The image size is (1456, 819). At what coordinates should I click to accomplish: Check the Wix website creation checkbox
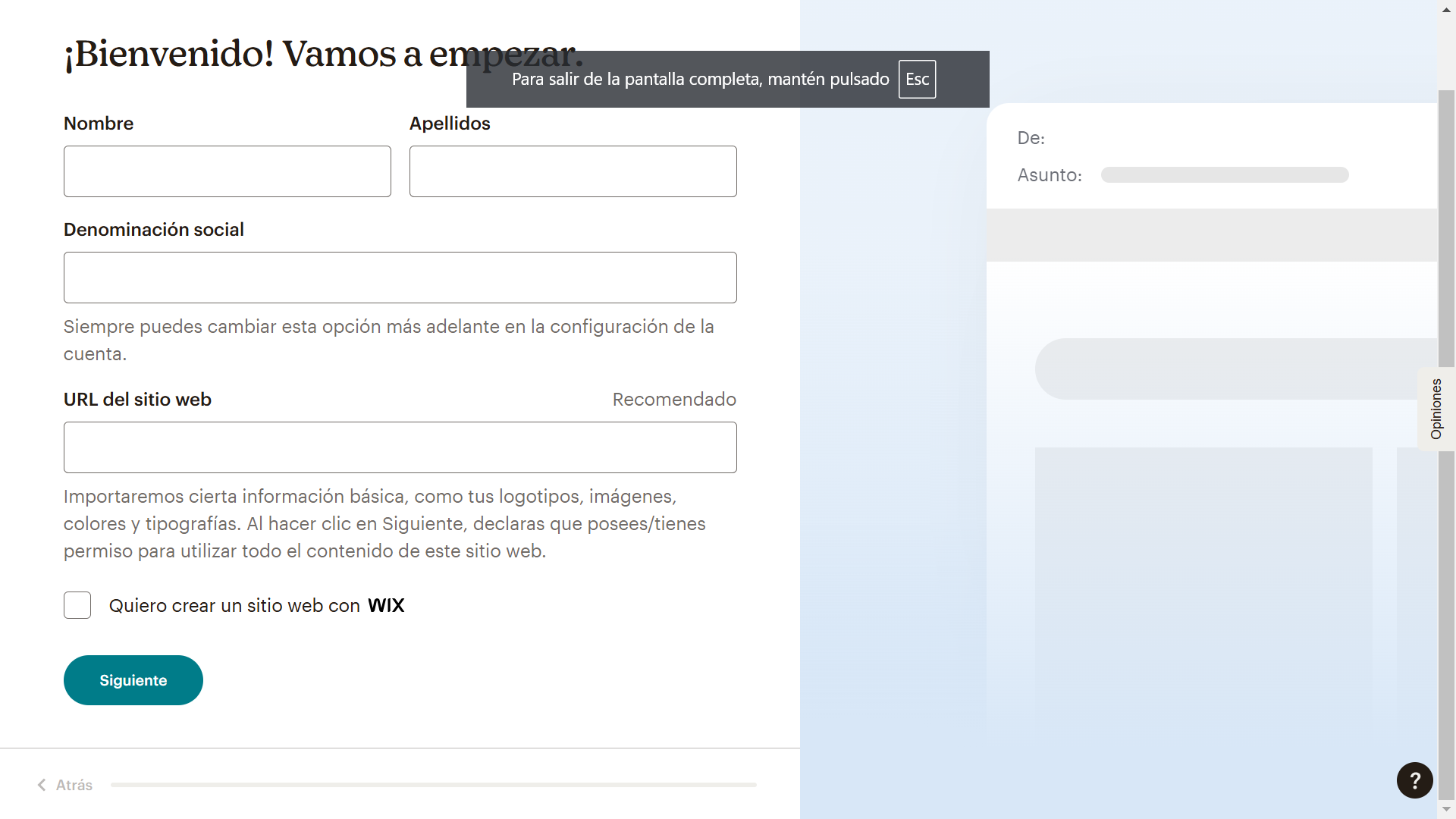(77, 605)
